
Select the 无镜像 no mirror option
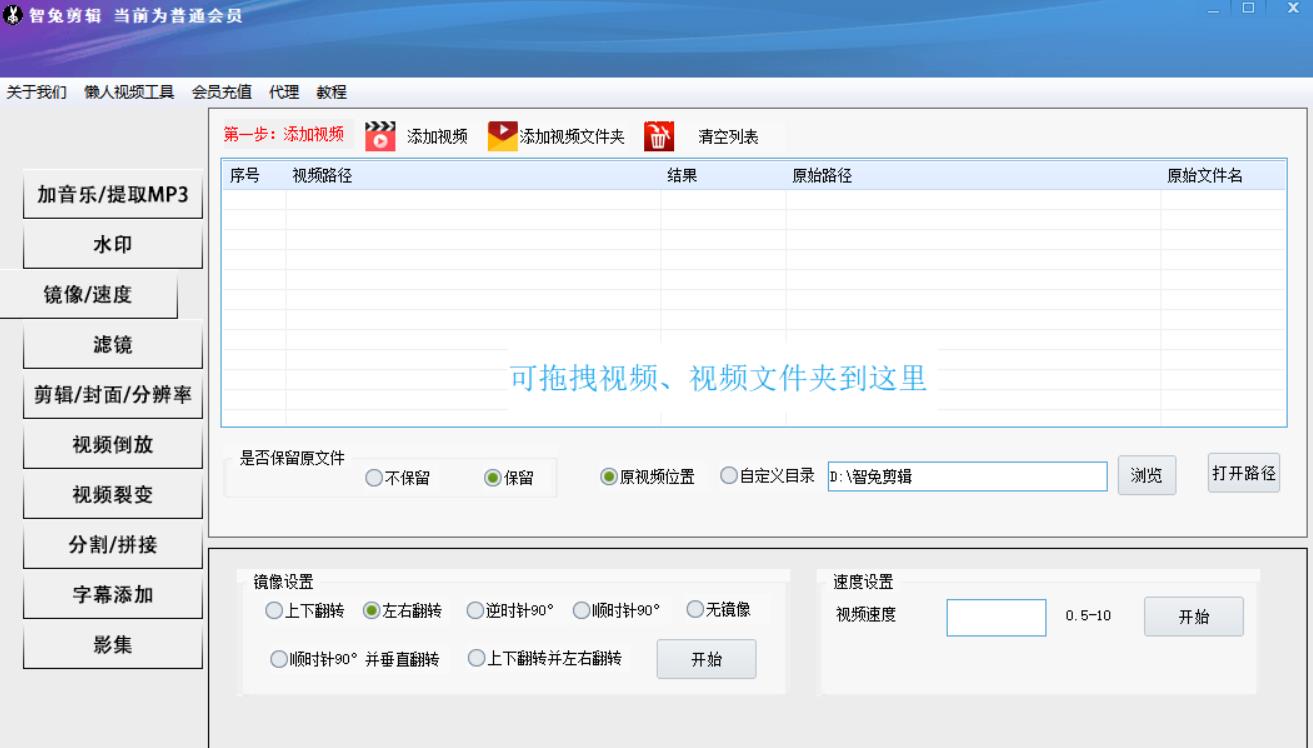695,609
